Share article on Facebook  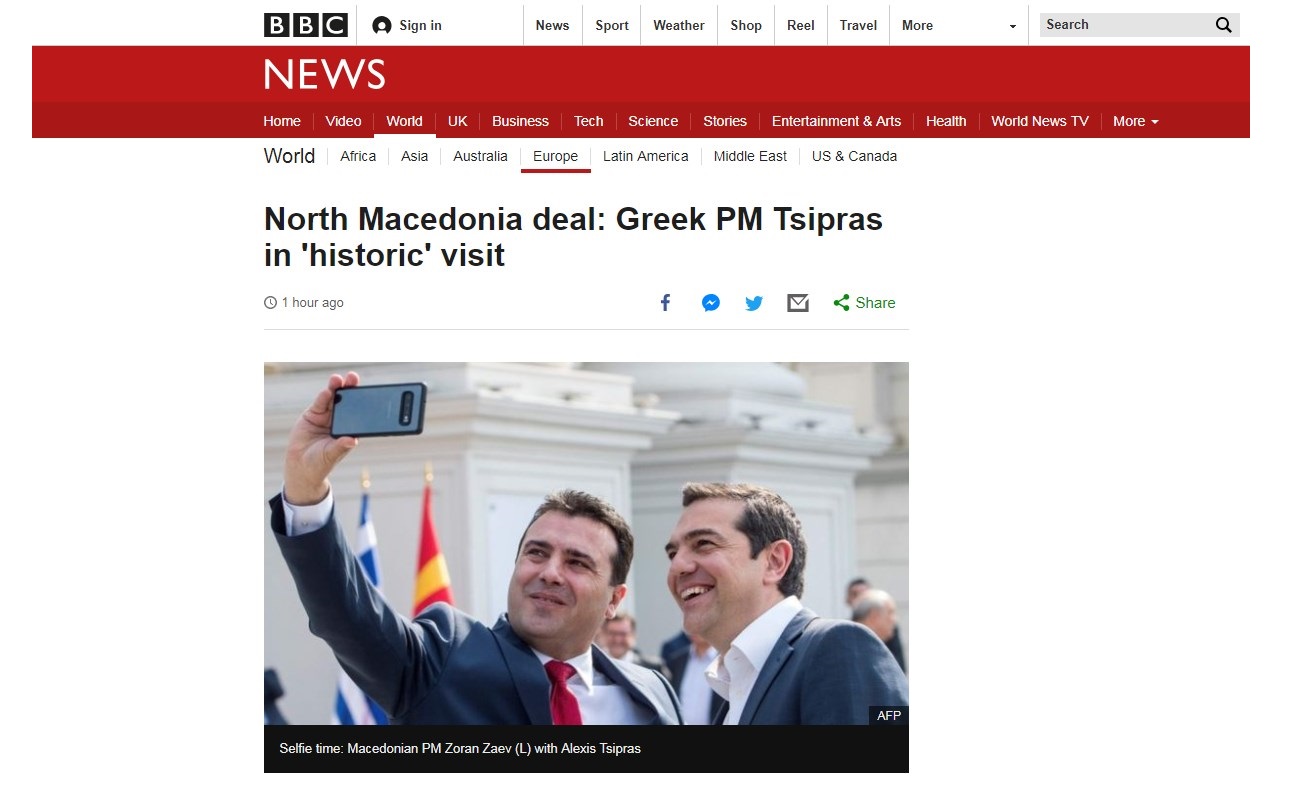click(x=665, y=303)
